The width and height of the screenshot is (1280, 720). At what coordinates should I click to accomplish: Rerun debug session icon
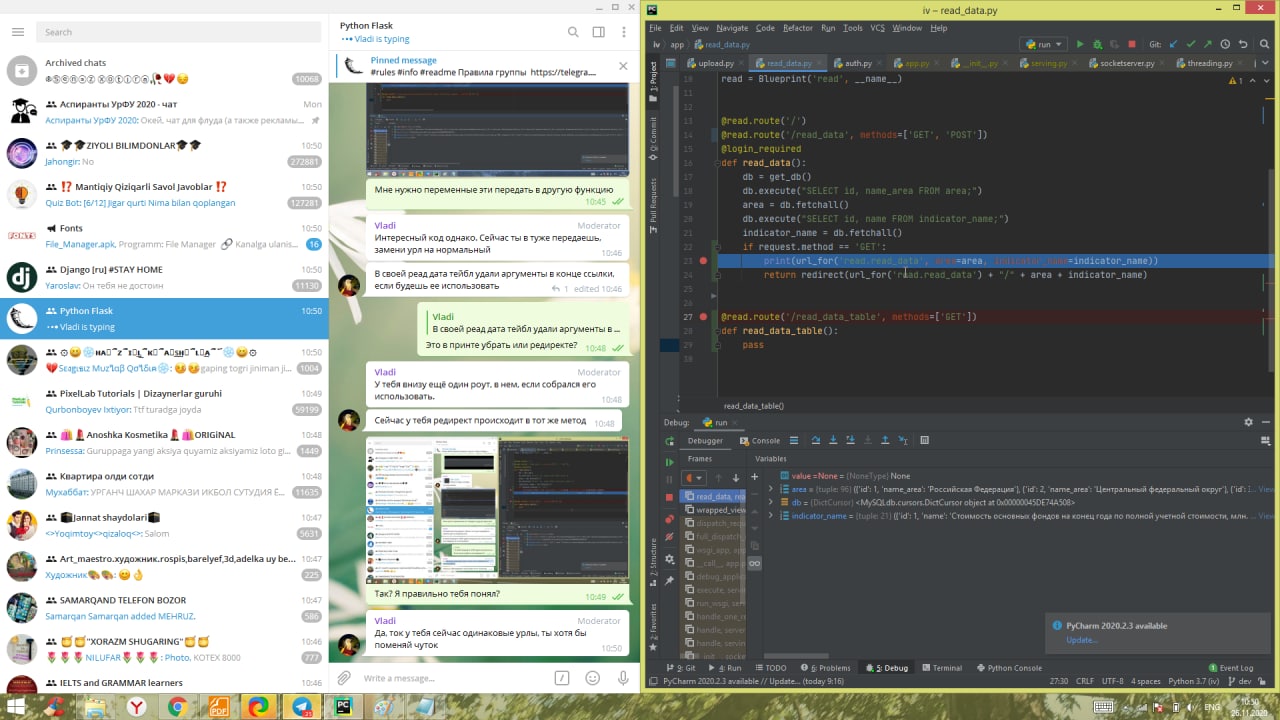pyautogui.click(x=669, y=440)
